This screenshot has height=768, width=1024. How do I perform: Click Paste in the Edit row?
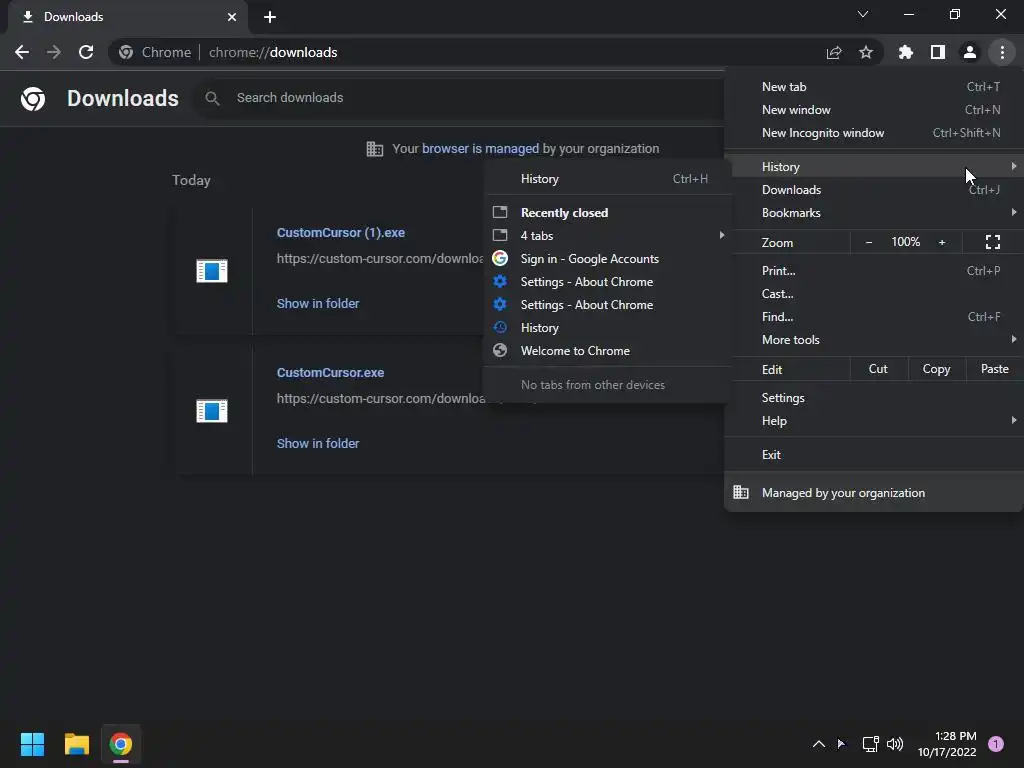point(995,369)
